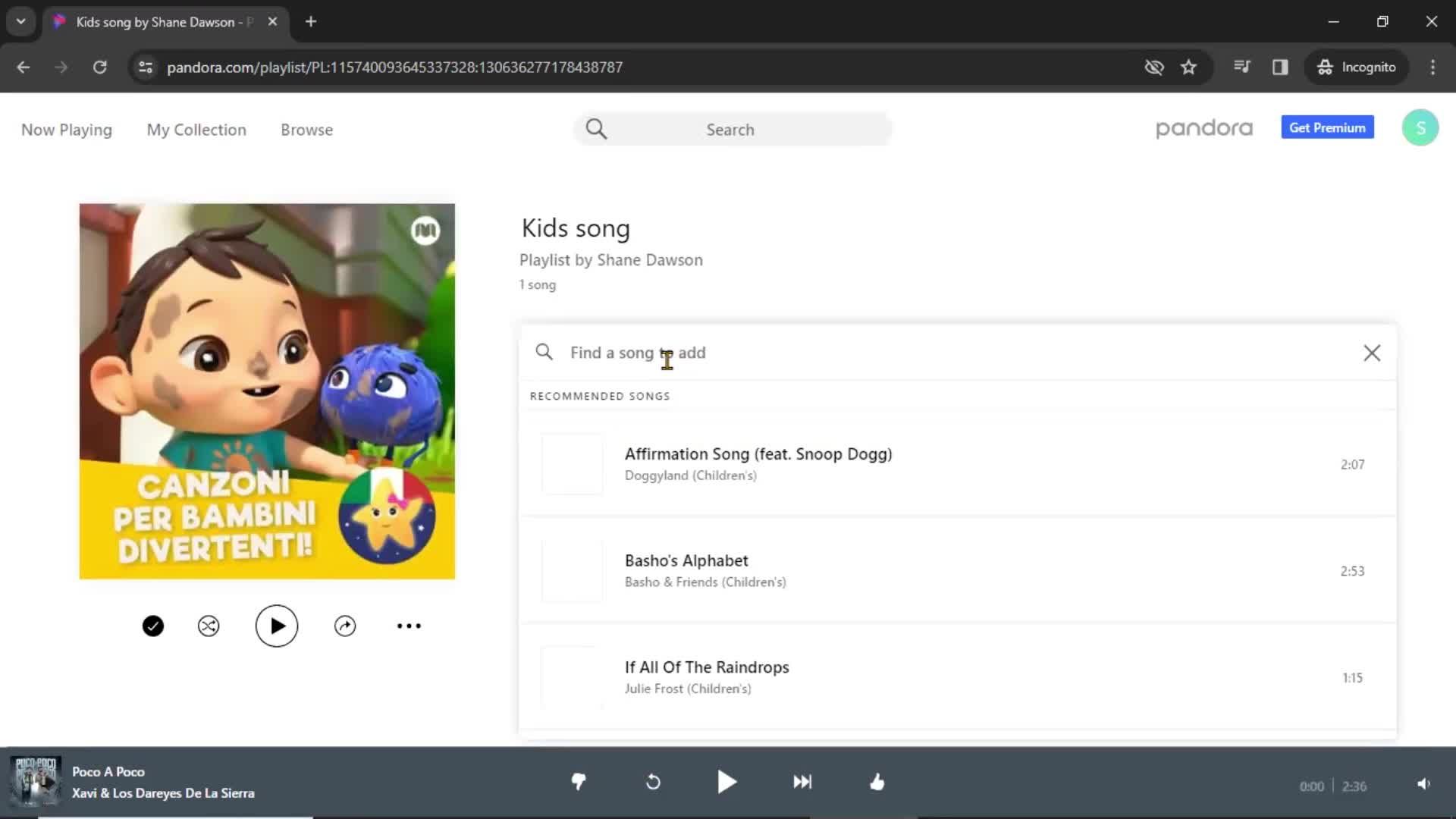Click the Get Premium button

tap(1328, 128)
